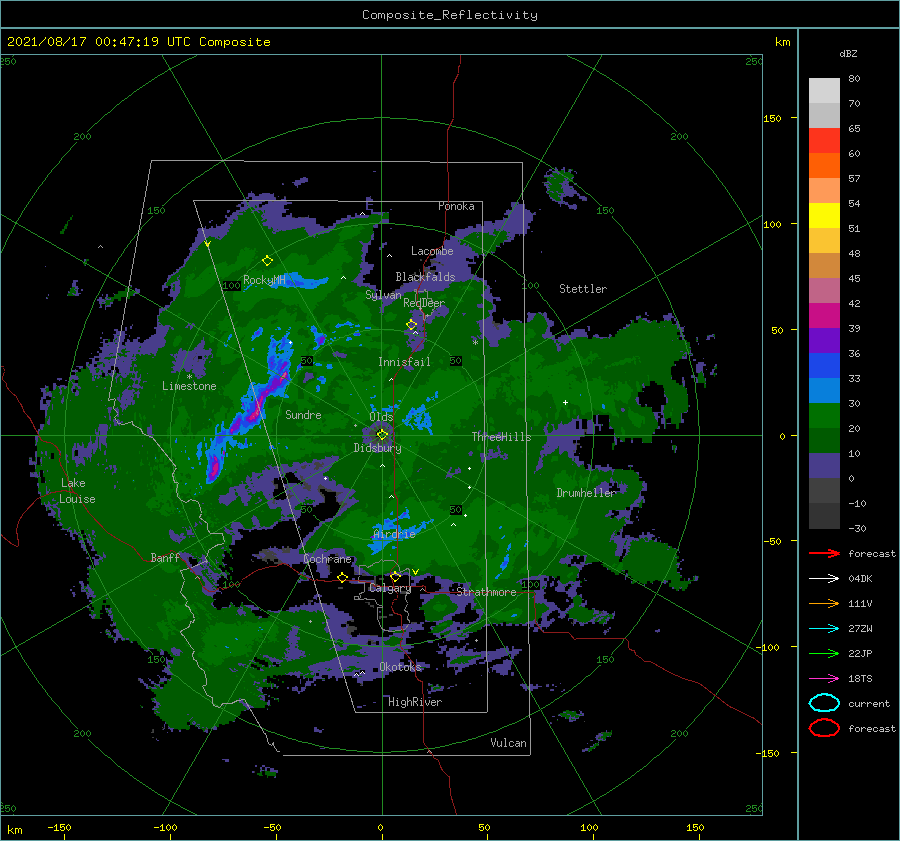Click the Drumheller label
This screenshot has width=900, height=841.
tap(586, 493)
